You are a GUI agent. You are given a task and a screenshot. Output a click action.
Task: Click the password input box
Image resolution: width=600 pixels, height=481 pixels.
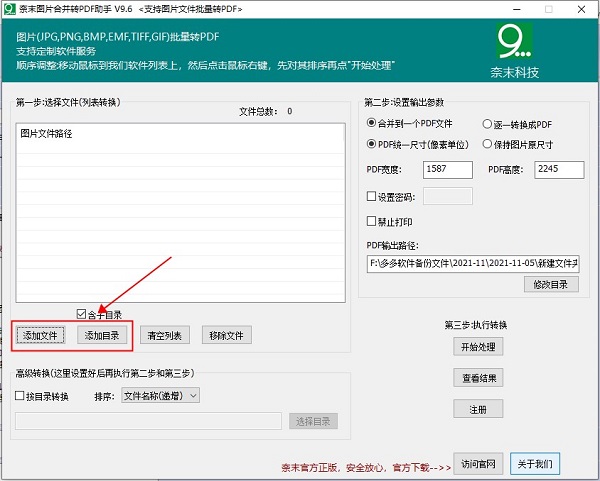point(448,196)
